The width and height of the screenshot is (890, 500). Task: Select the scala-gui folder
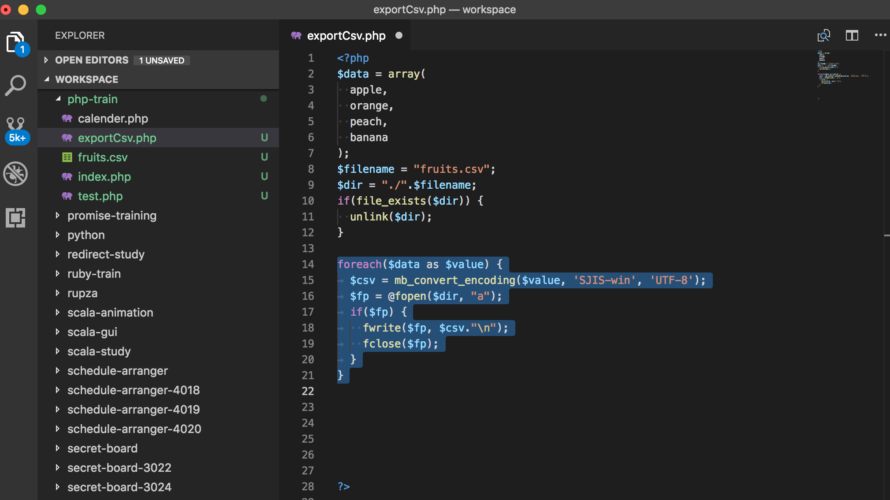[158, 332]
